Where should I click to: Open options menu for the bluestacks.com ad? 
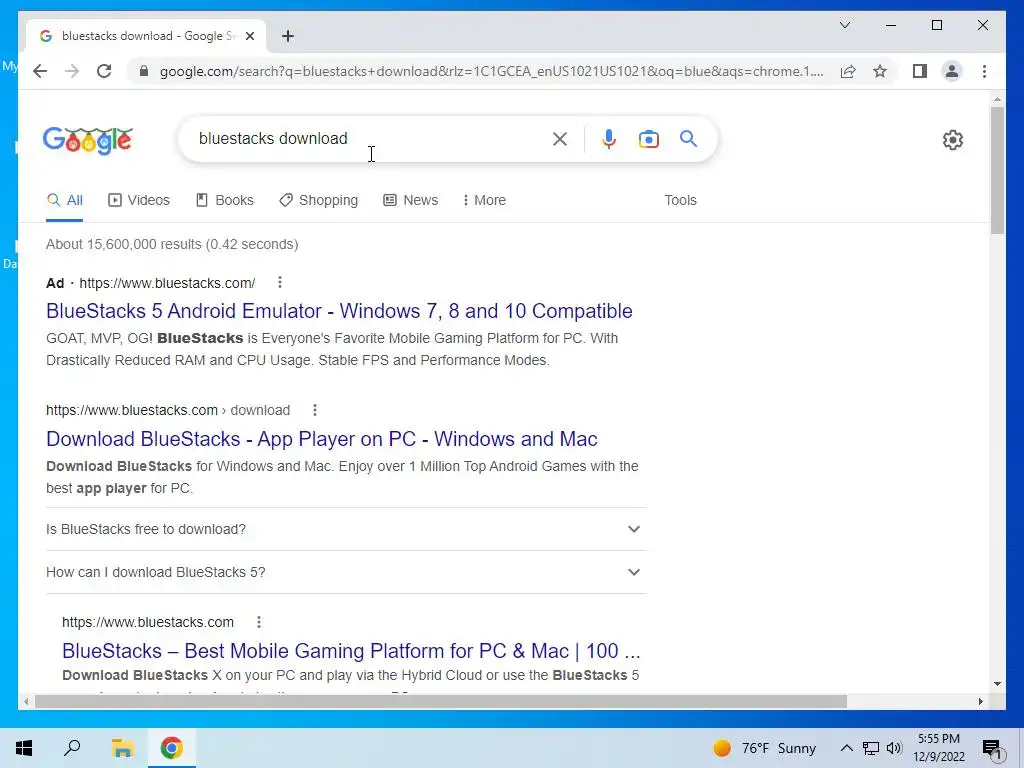click(x=280, y=282)
